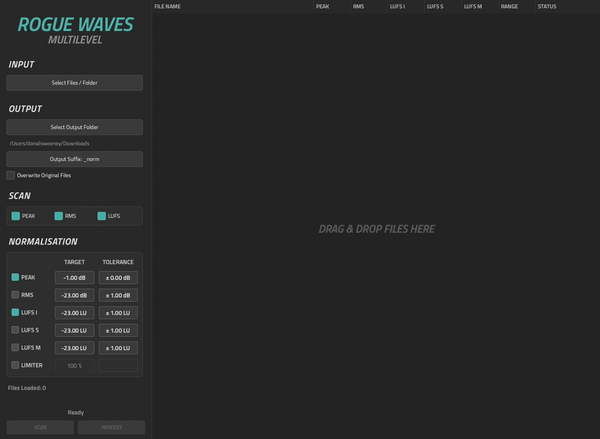Edit RMS target -23.00 dB field
The width and height of the screenshot is (600, 439).
click(75, 295)
